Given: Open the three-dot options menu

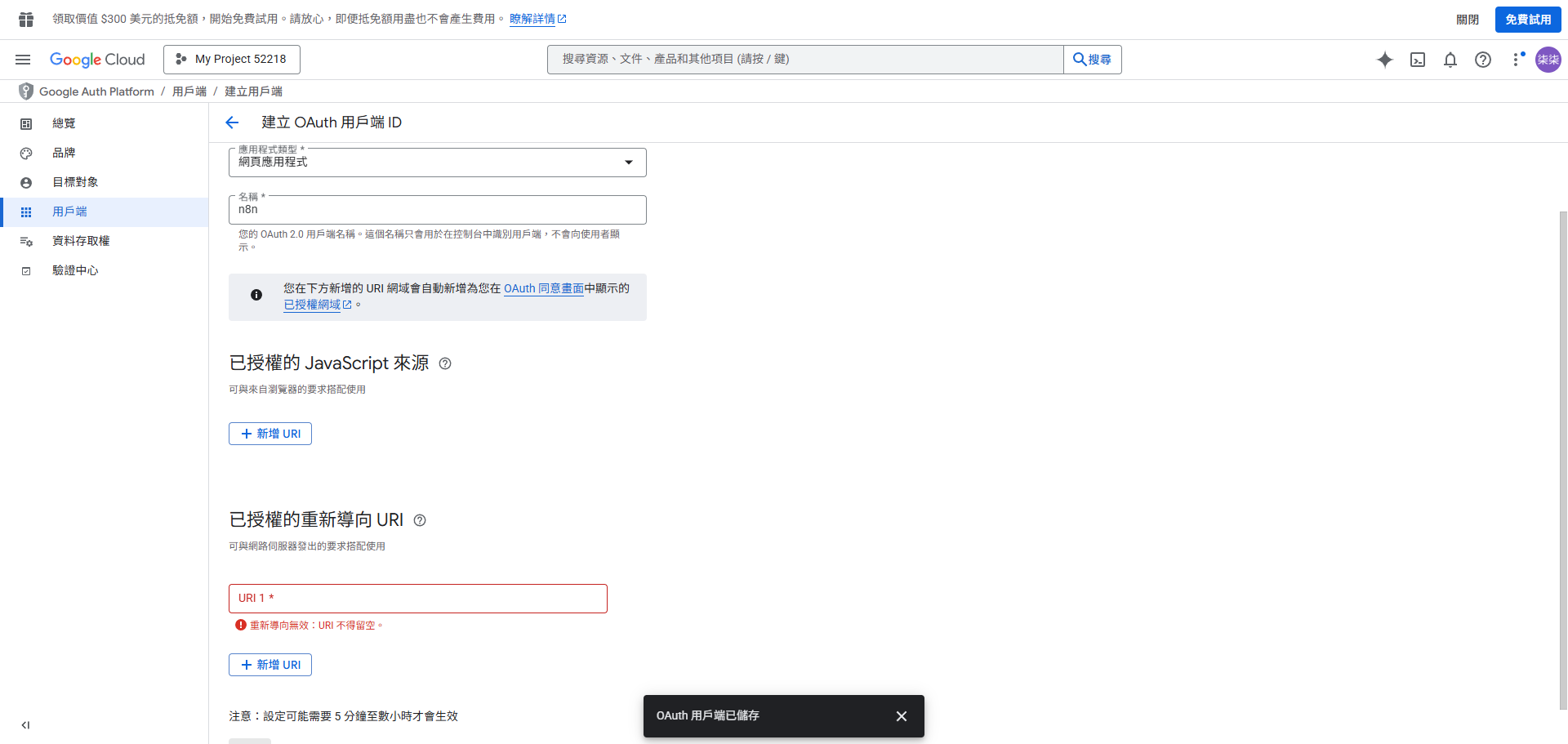Looking at the screenshot, I should [x=1517, y=60].
